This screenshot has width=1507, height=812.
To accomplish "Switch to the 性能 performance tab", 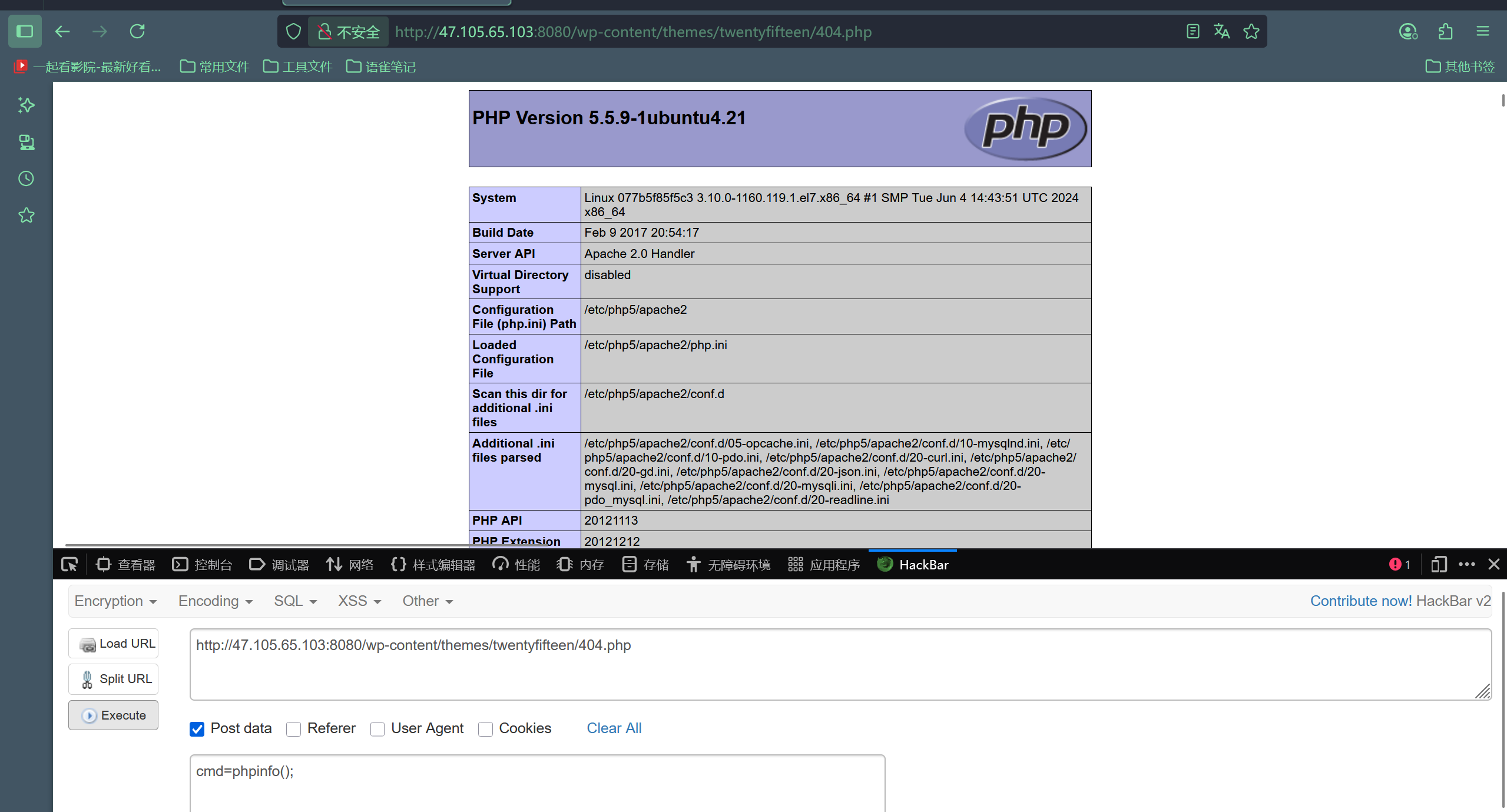I will pos(516,565).
